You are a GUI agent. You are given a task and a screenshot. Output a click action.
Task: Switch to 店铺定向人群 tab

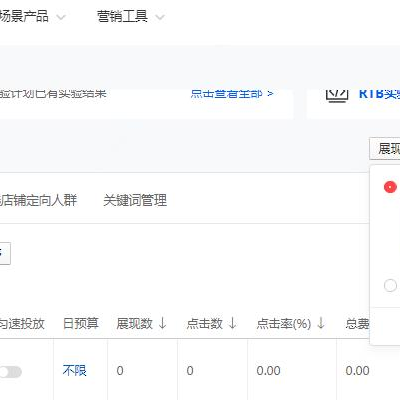pos(38,200)
